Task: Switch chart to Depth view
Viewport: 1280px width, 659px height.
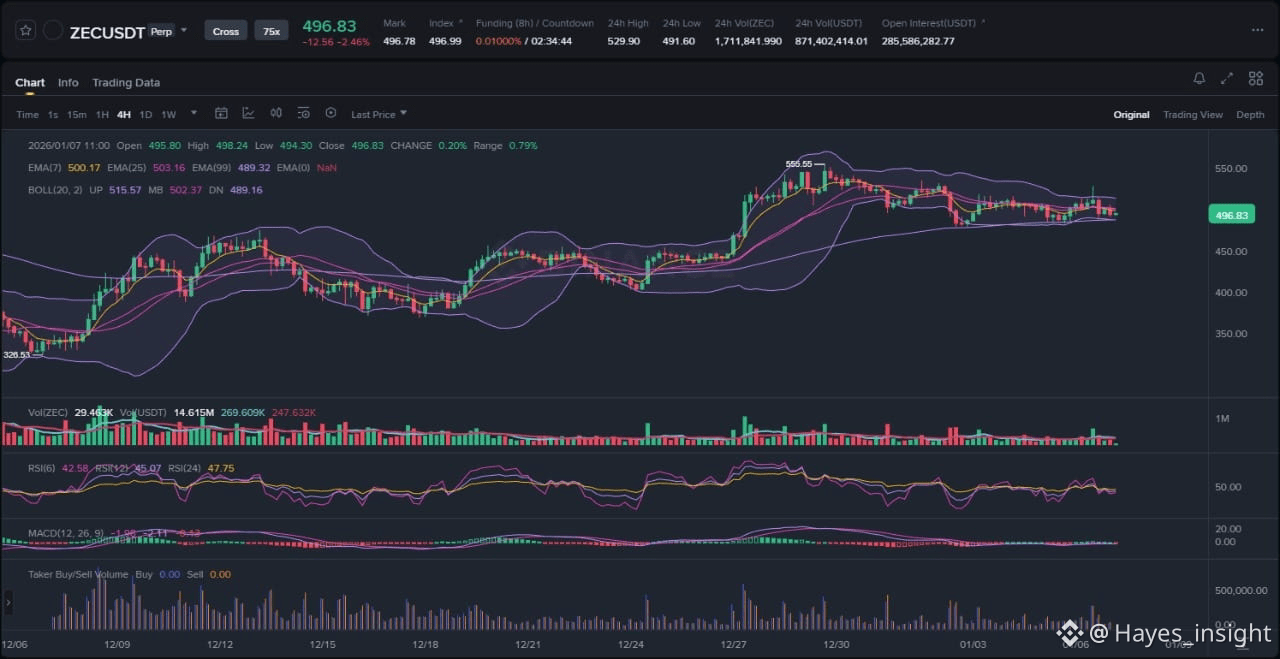Action: pos(1250,115)
